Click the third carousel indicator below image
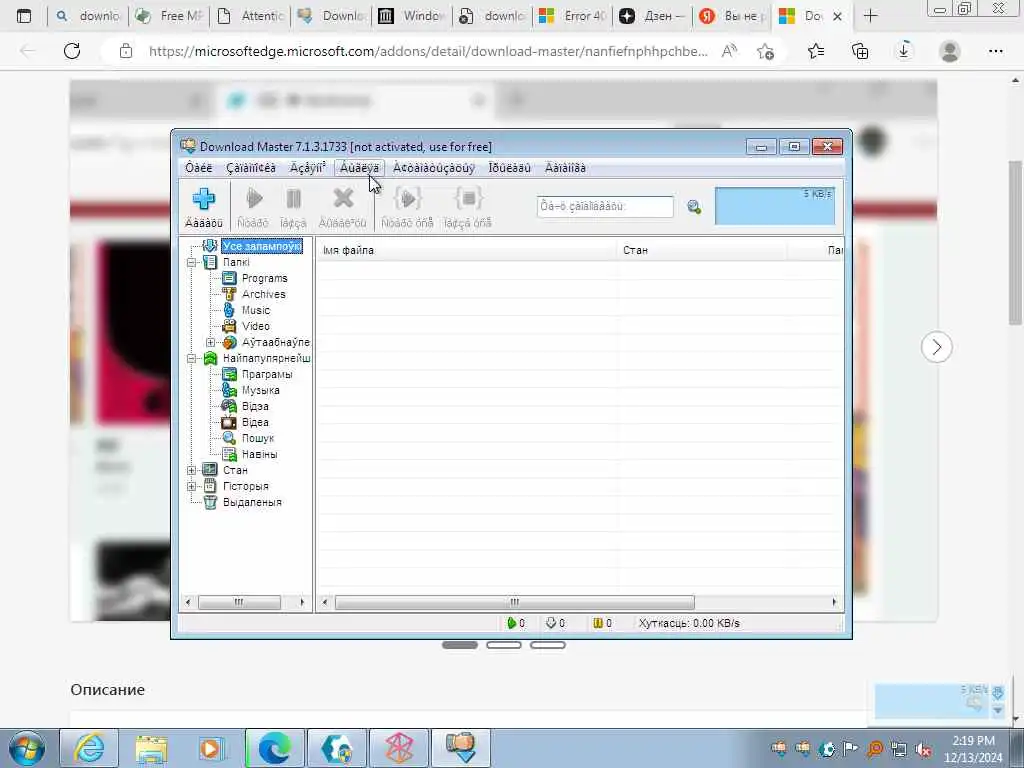Image resolution: width=1024 pixels, height=768 pixels. [547, 645]
